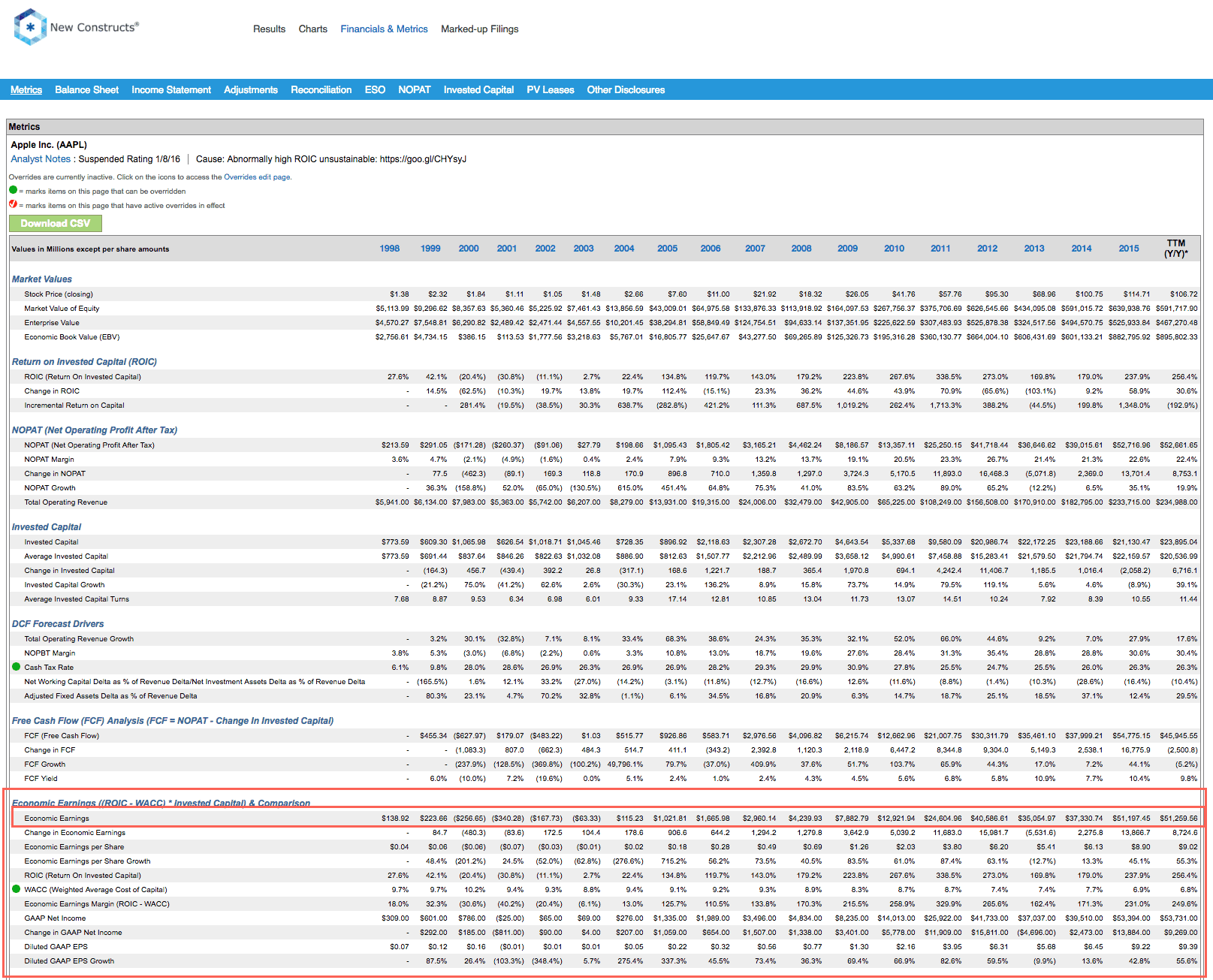
Task: Open the PV Leases section
Action: point(551,90)
